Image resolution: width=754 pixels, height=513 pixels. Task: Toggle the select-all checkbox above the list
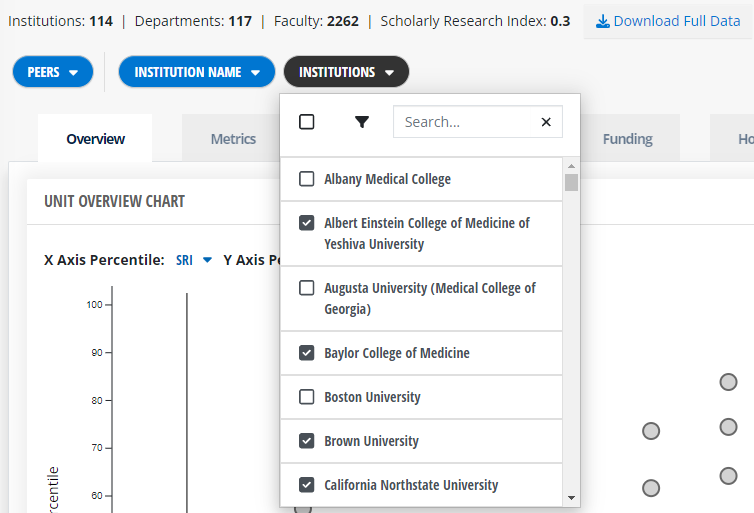coord(307,122)
